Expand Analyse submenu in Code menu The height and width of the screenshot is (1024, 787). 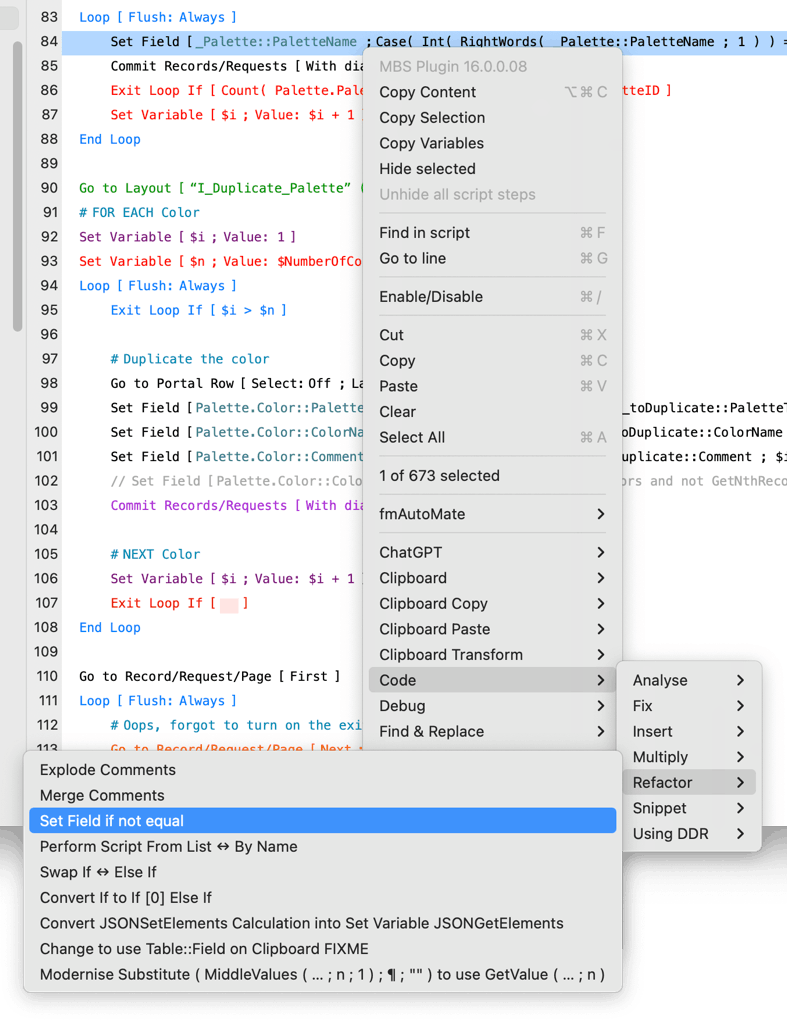point(689,680)
